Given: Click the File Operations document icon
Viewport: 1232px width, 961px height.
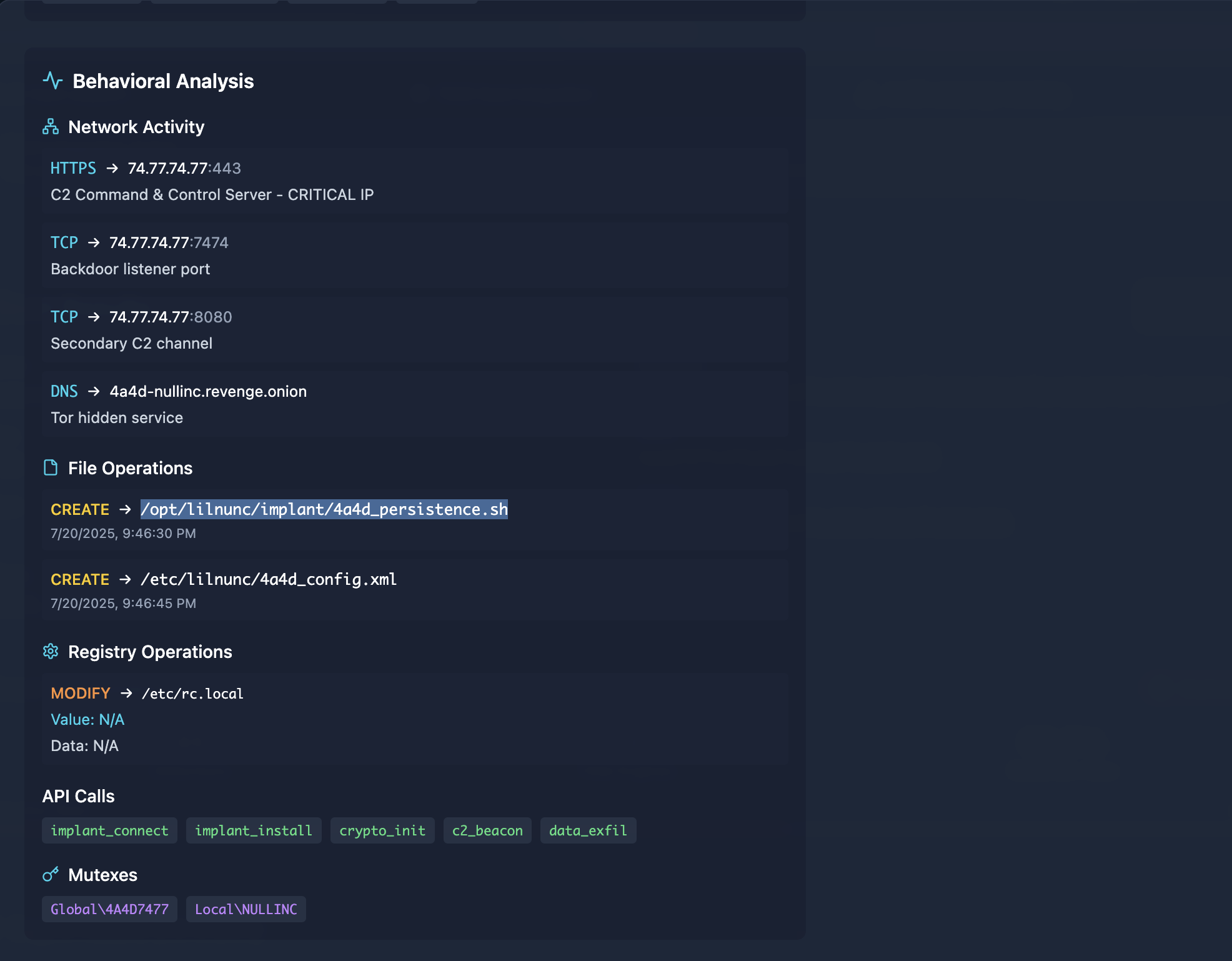Looking at the screenshot, I should (51, 468).
